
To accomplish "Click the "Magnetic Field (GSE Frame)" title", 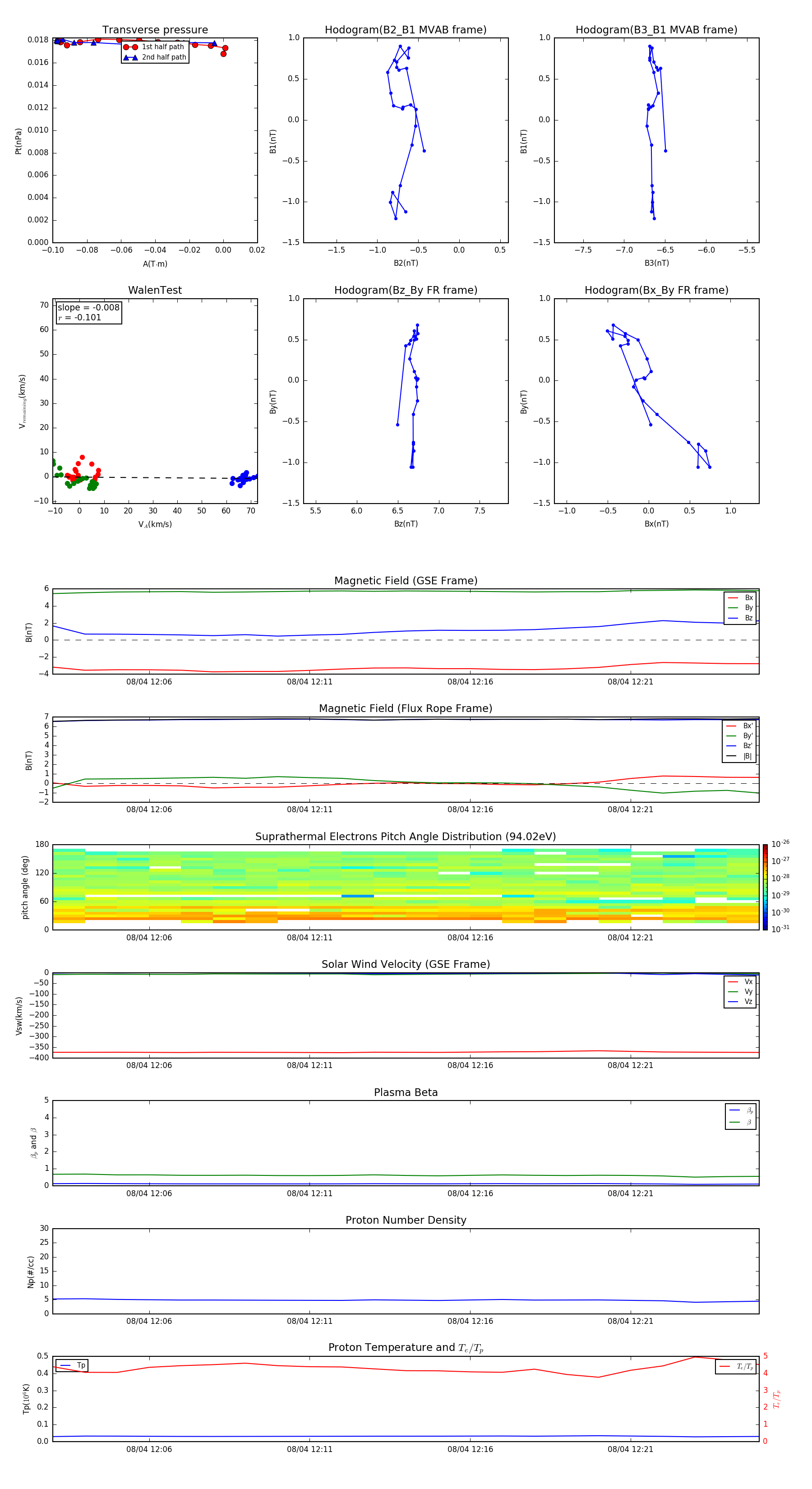I will click(406, 581).
